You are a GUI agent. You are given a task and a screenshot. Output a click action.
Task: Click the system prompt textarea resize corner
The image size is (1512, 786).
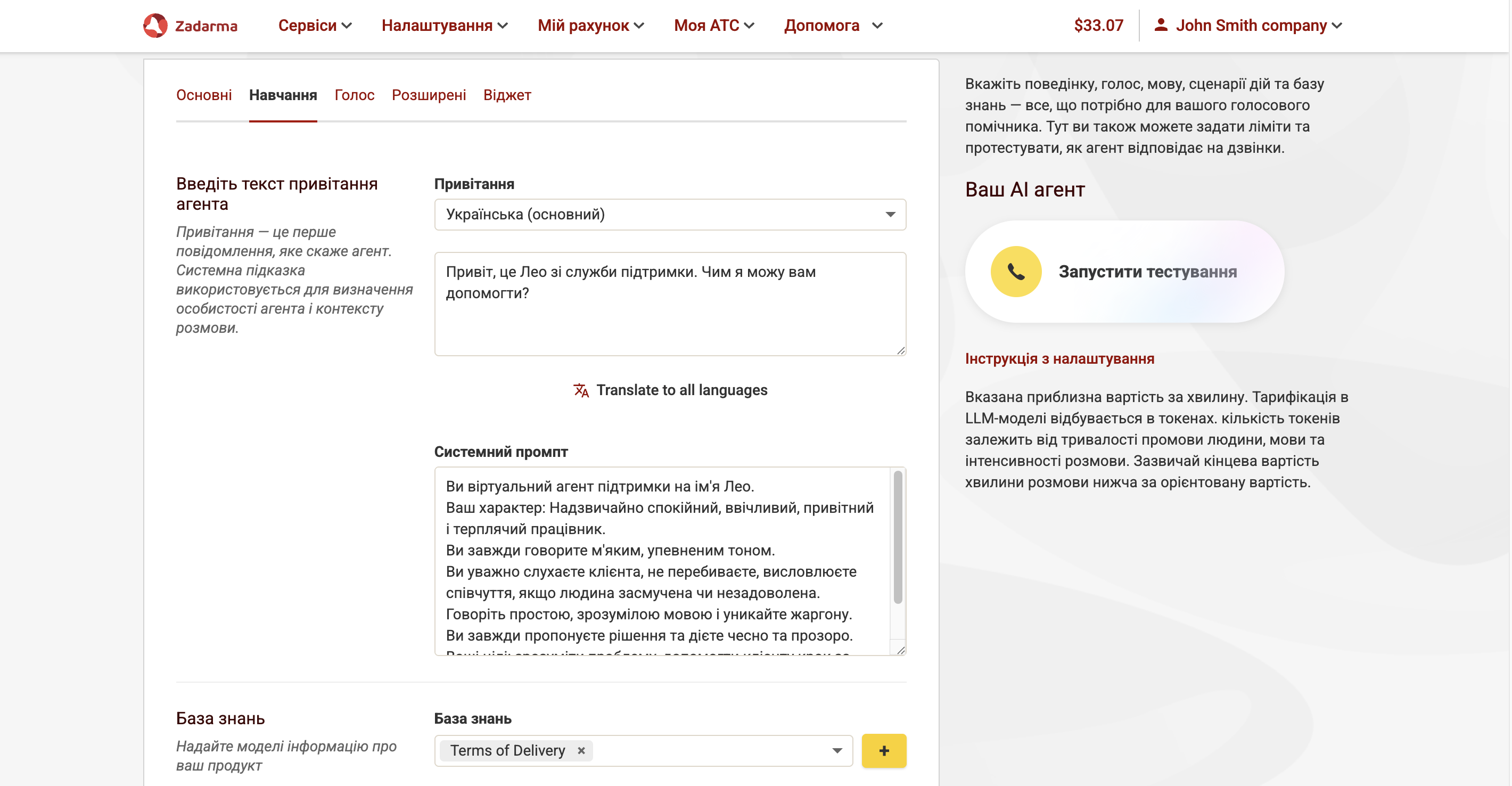click(900, 650)
